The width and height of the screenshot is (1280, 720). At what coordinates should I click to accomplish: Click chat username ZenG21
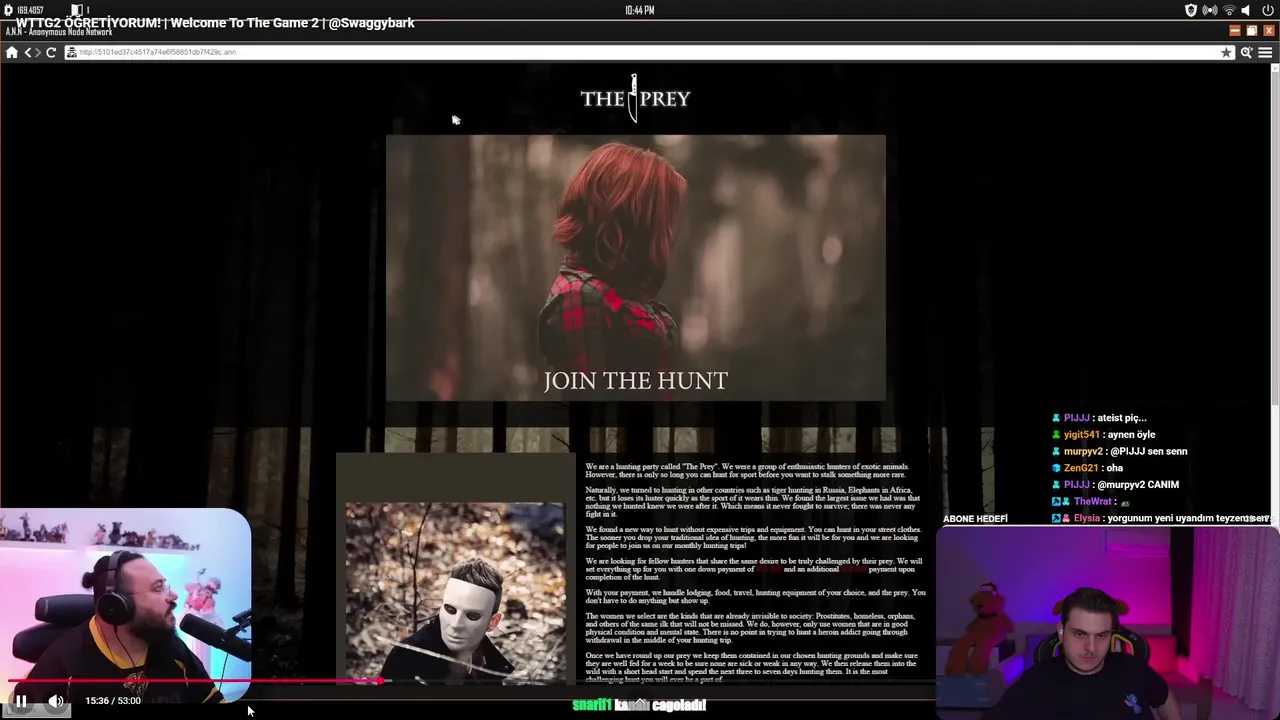(1080, 468)
